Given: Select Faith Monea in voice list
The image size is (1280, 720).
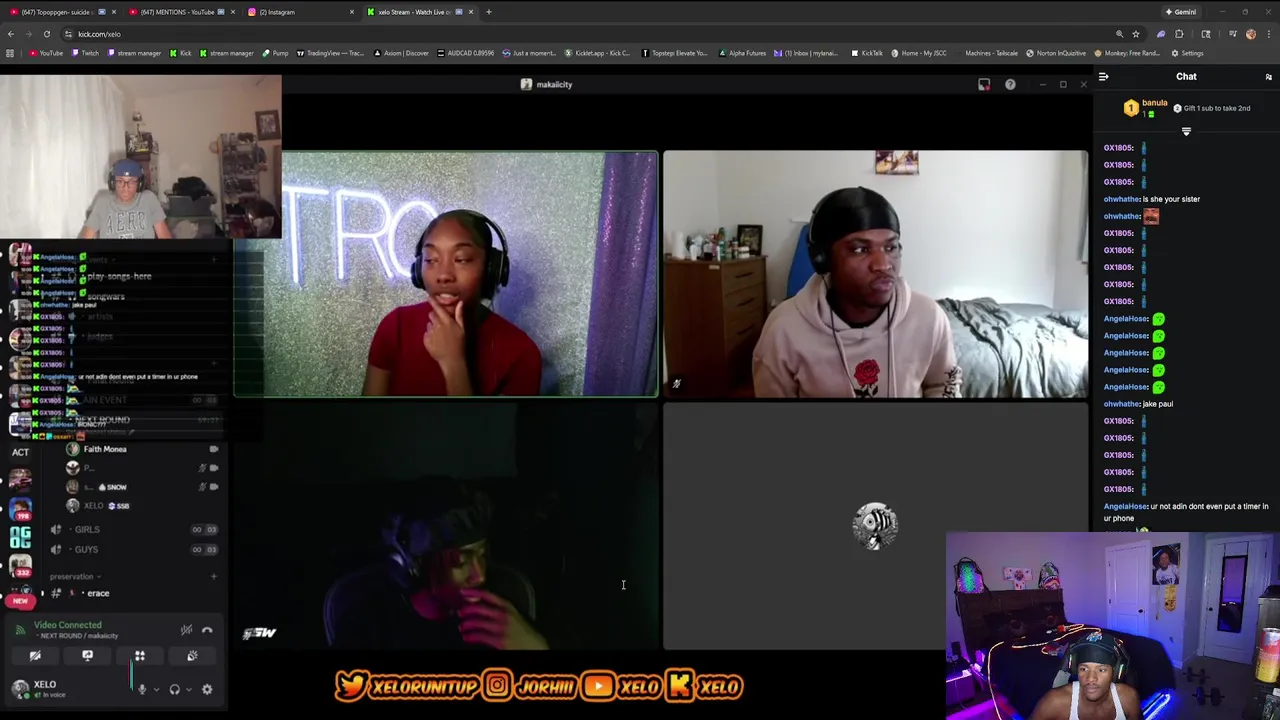Looking at the screenshot, I should 105,449.
